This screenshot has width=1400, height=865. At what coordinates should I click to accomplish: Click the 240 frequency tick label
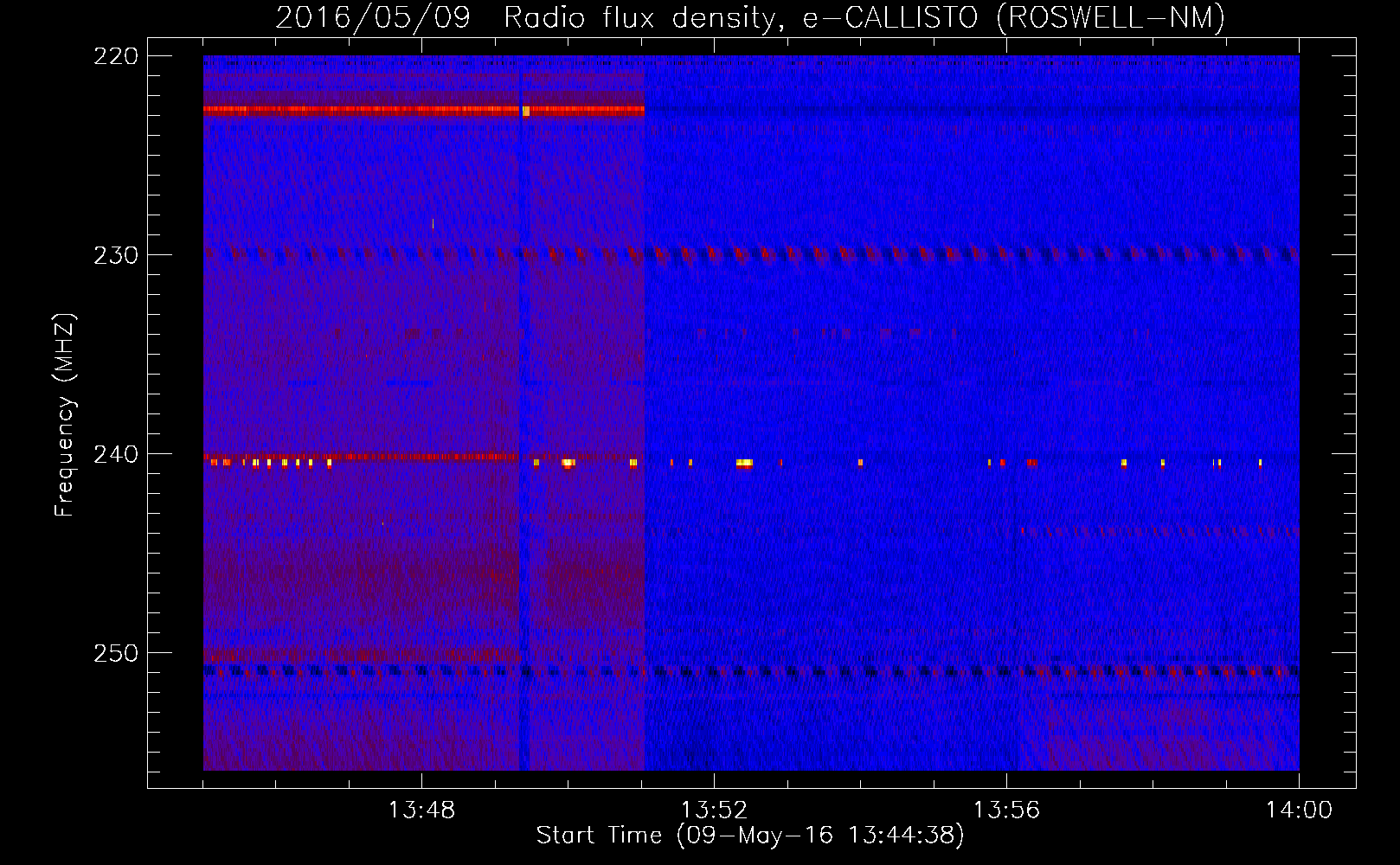[x=116, y=454]
